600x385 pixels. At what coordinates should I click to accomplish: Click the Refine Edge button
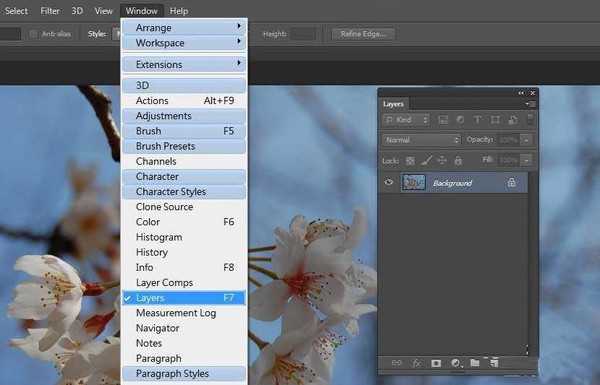pos(363,34)
